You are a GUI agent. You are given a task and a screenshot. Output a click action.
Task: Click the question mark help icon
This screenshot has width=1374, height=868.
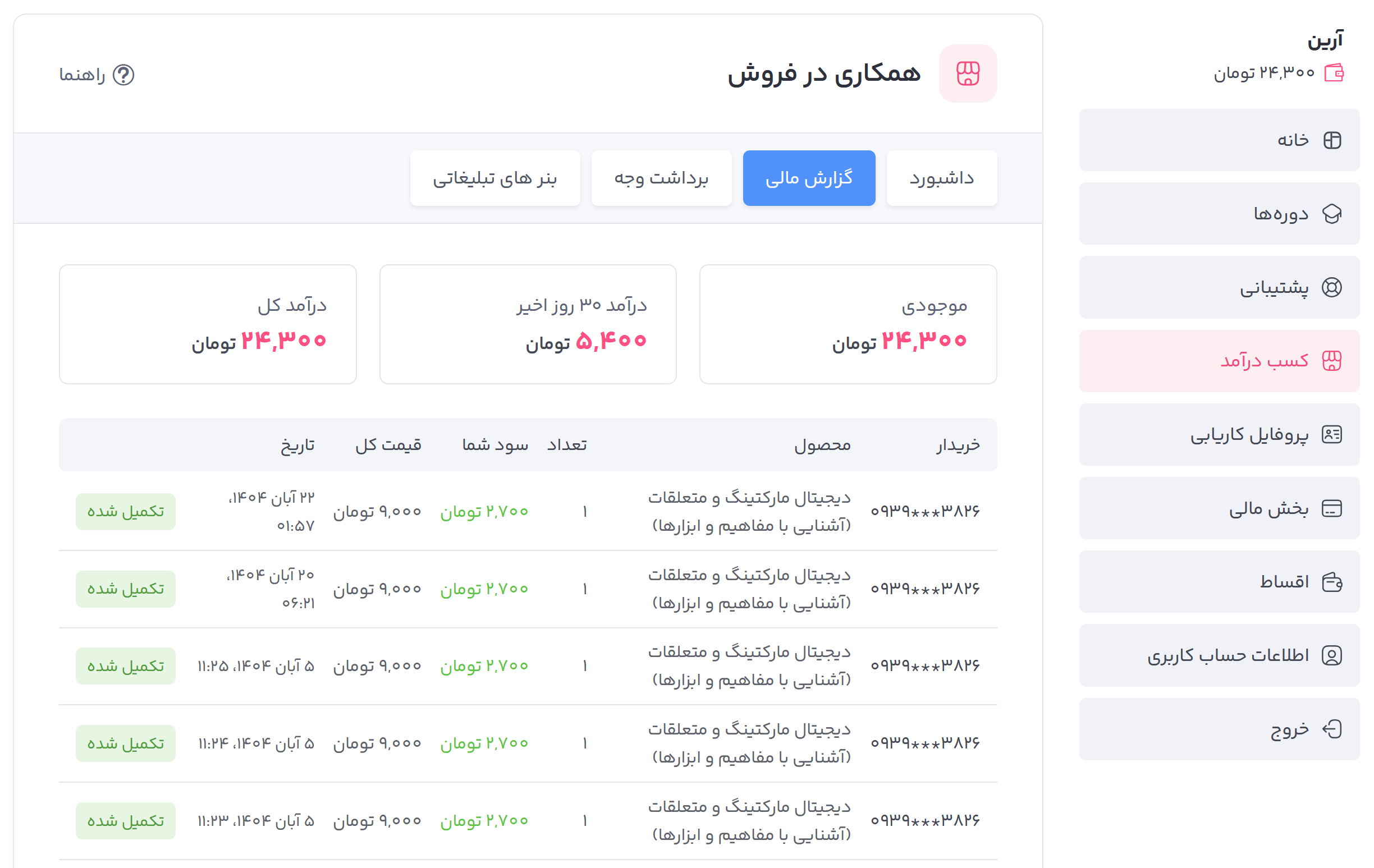click(123, 75)
